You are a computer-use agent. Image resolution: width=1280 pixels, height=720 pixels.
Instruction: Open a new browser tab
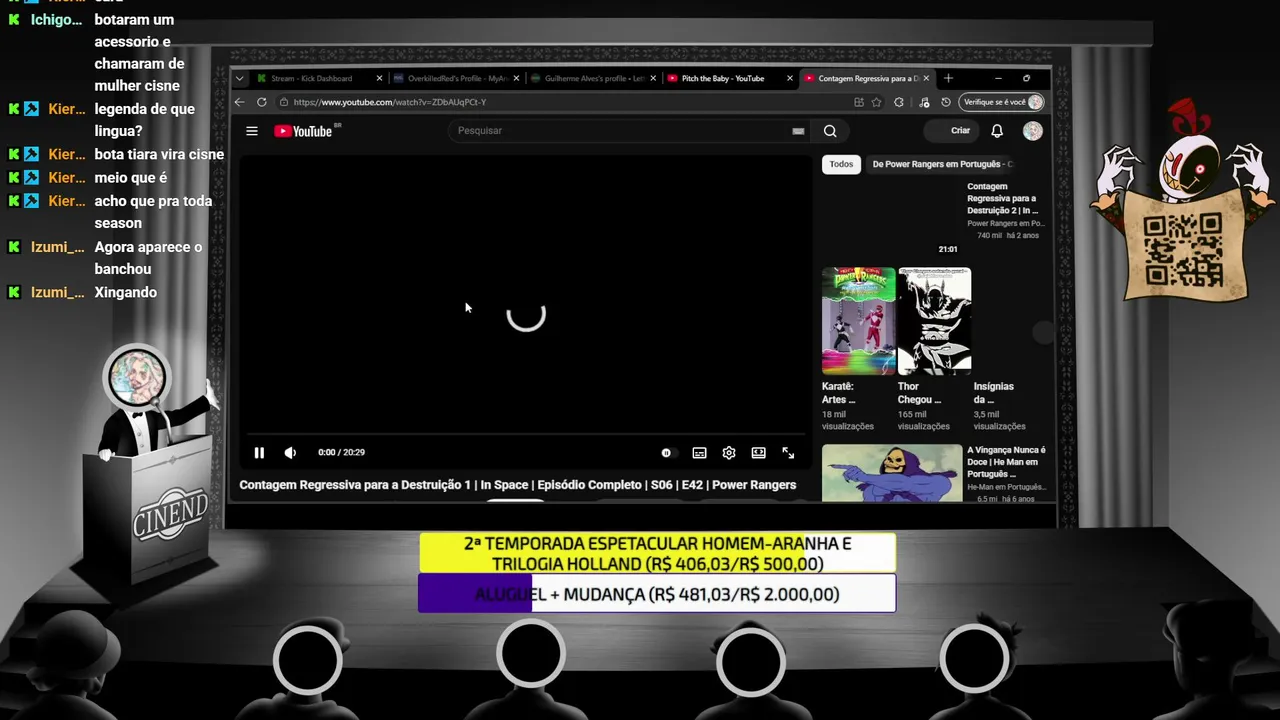tap(948, 78)
